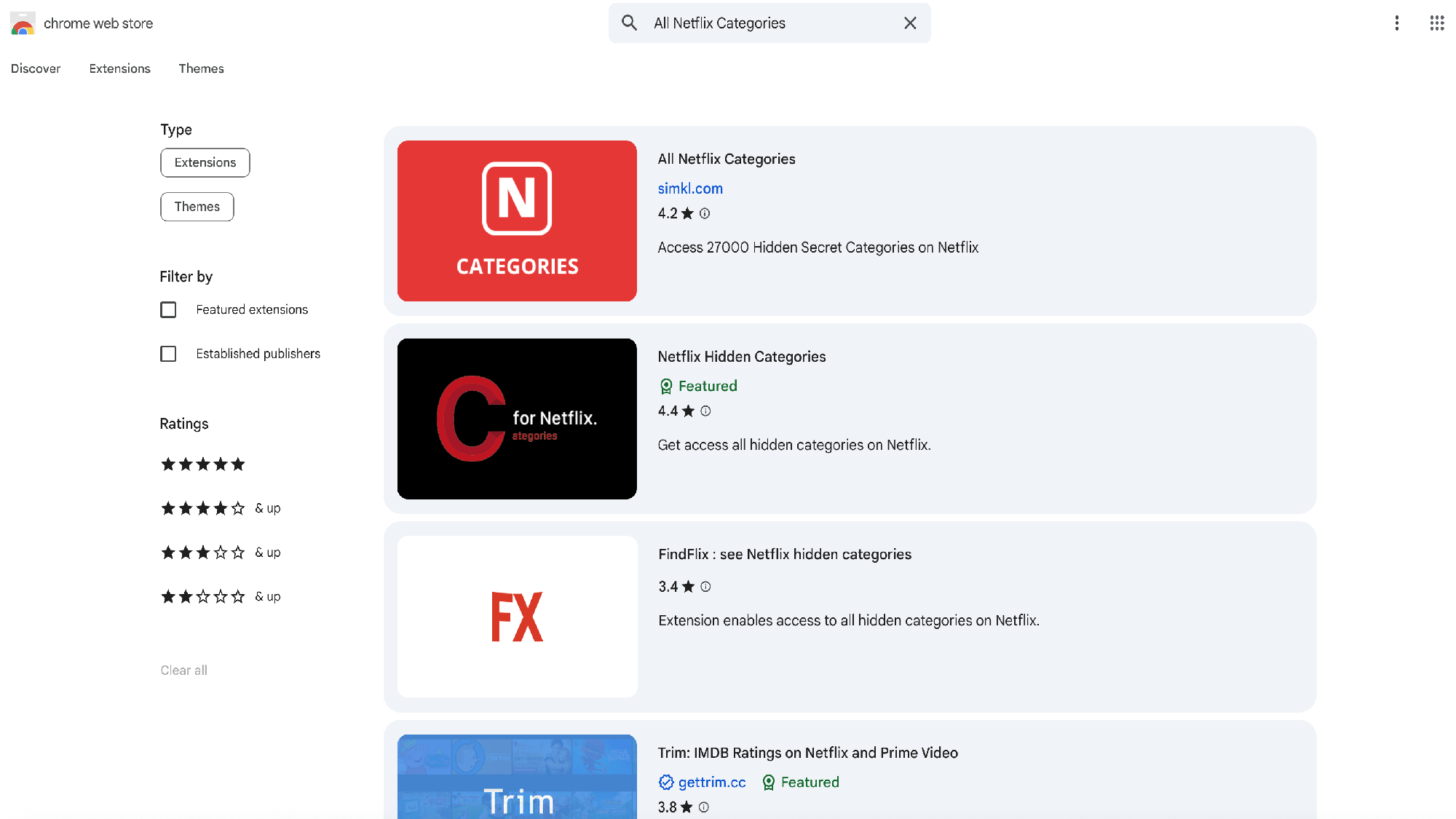Click the Clear all filters link
The image size is (1456, 819).
tap(183, 670)
